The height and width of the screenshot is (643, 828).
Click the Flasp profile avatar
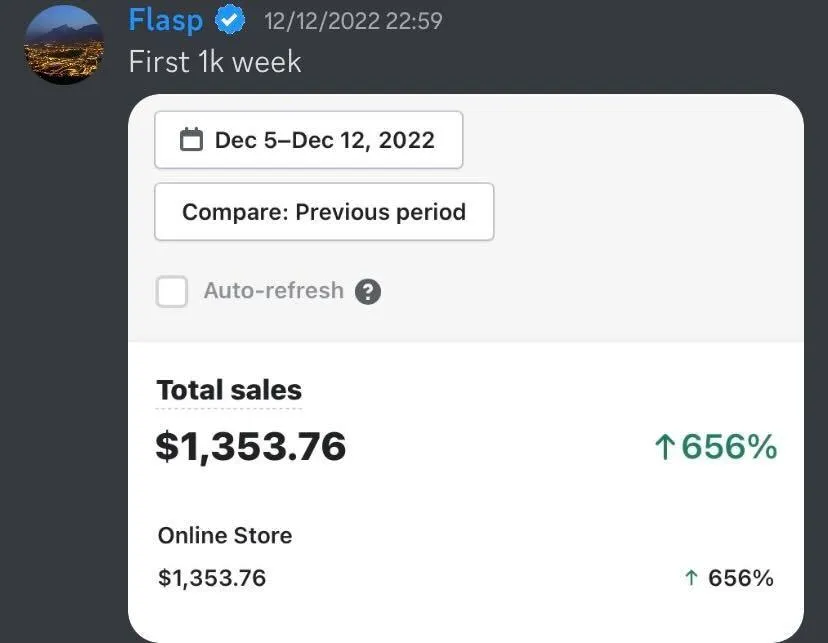pos(64,44)
